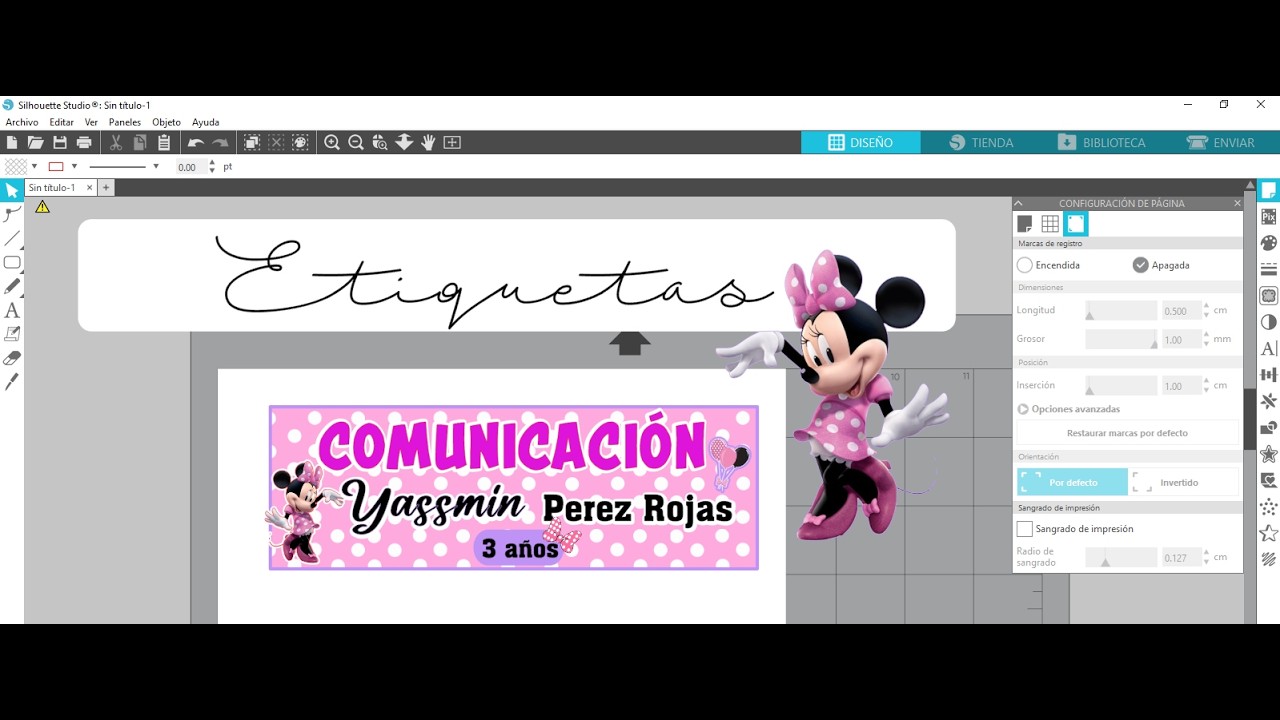The height and width of the screenshot is (720, 1280).
Task: Switch to the TIENDA tab
Action: click(x=980, y=143)
